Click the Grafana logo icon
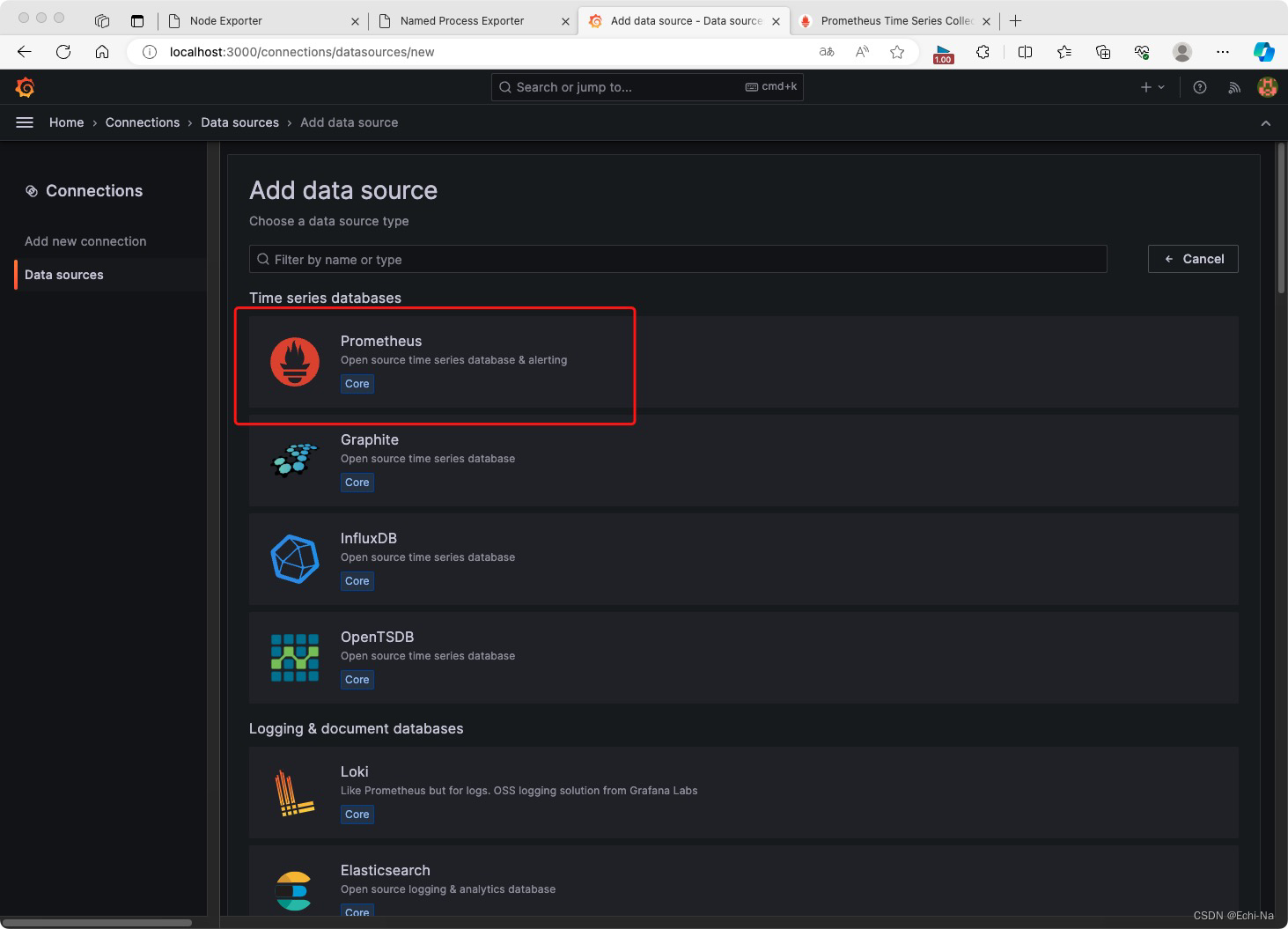The image size is (1288, 929). [x=26, y=87]
